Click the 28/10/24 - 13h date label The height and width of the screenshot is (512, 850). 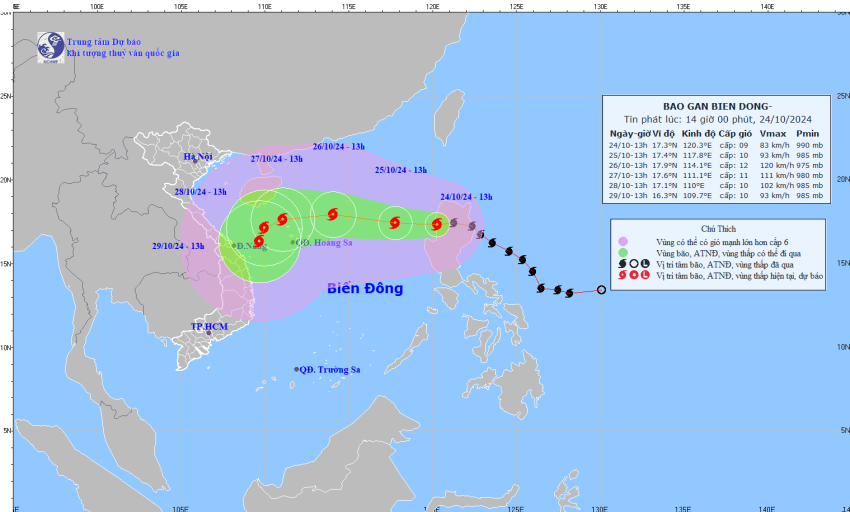pyautogui.click(x=201, y=192)
